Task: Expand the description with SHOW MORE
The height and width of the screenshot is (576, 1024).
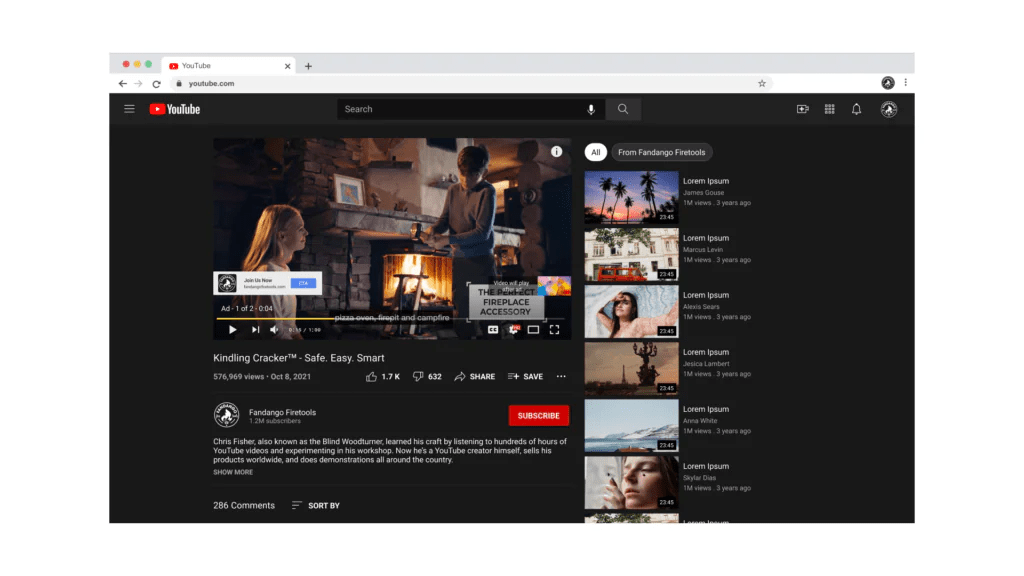Action: point(232,472)
